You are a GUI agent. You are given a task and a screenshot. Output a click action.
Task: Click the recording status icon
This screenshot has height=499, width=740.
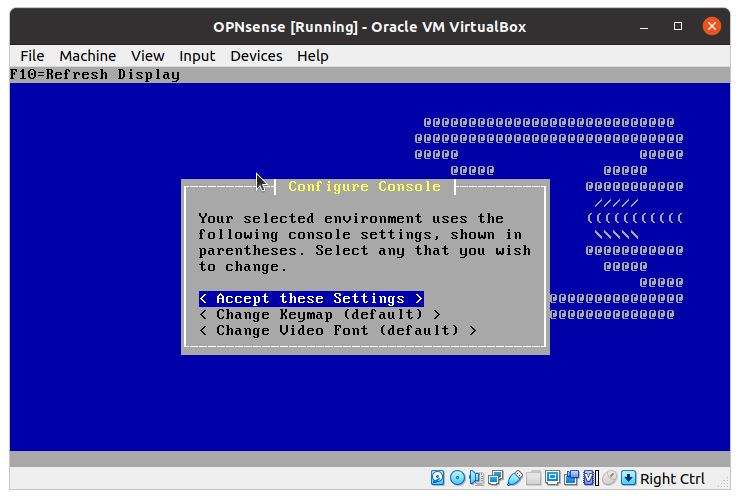tap(572, 478)
